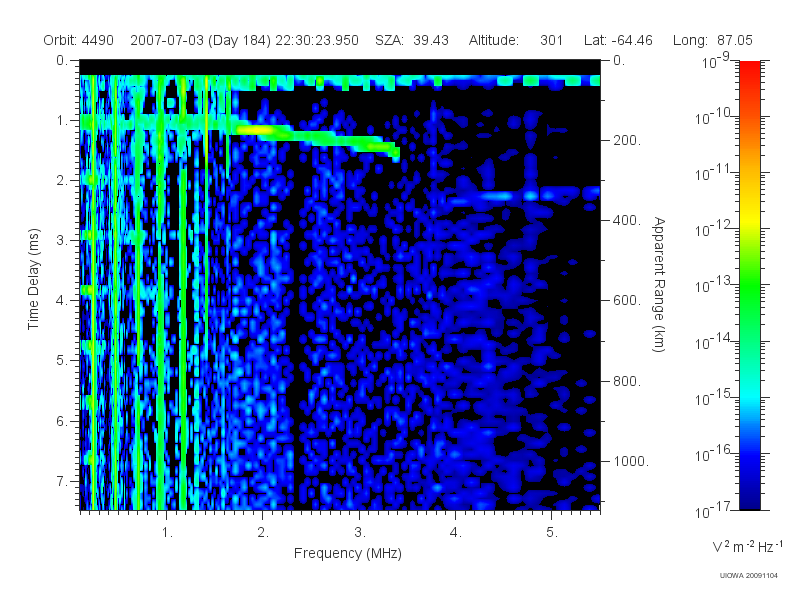The image size is (800, 600).
Task: Click the 1000. tick on the apparent range axis
Action: 631,461
